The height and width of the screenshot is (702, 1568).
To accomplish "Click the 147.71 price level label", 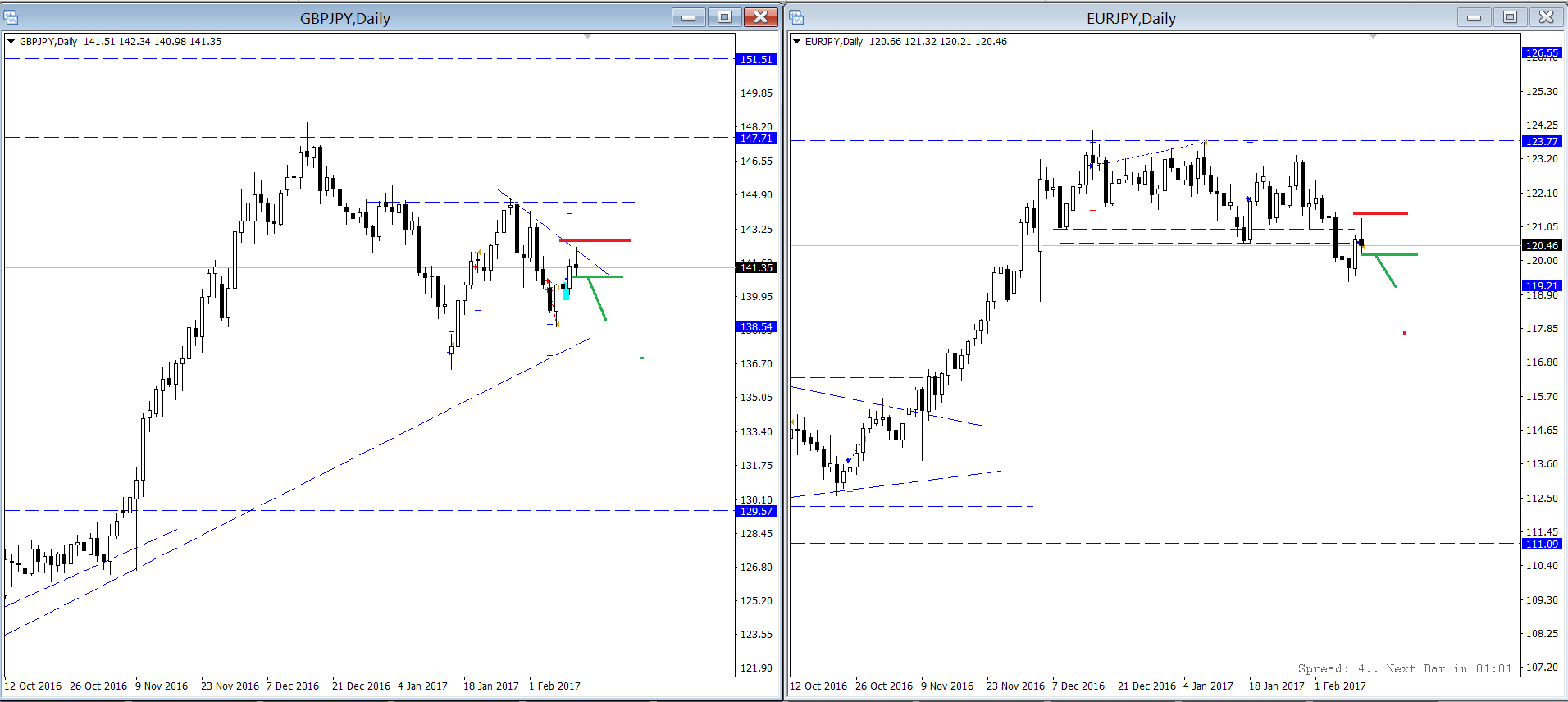I will [756, 138].
